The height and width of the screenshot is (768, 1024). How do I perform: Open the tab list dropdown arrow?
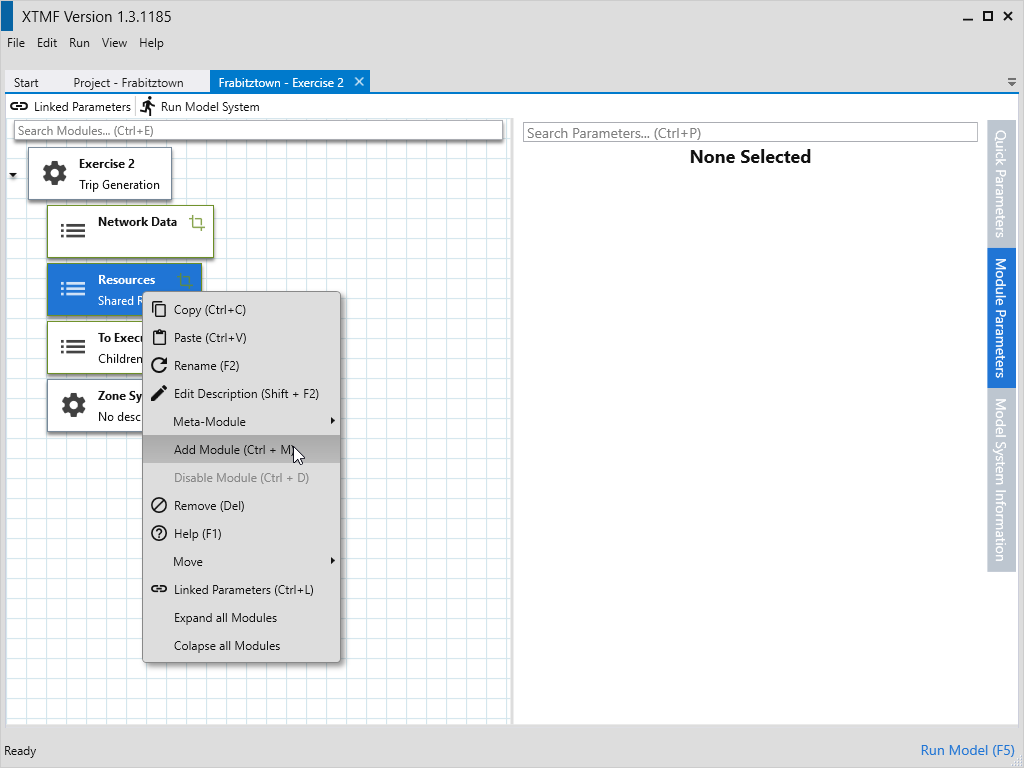1011,82
